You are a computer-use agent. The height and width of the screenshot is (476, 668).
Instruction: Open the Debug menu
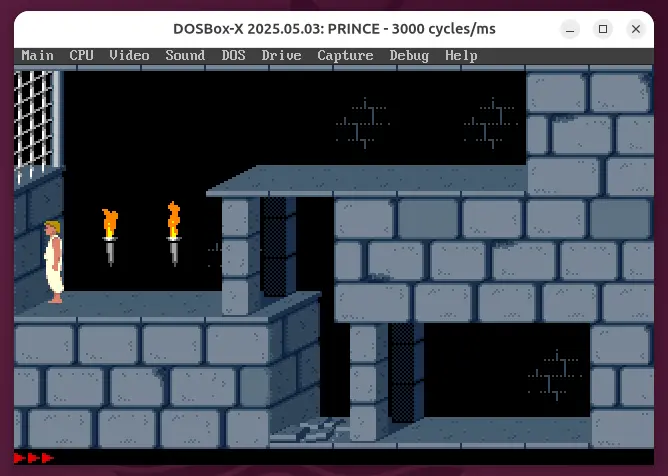click(x=409, y=56)
